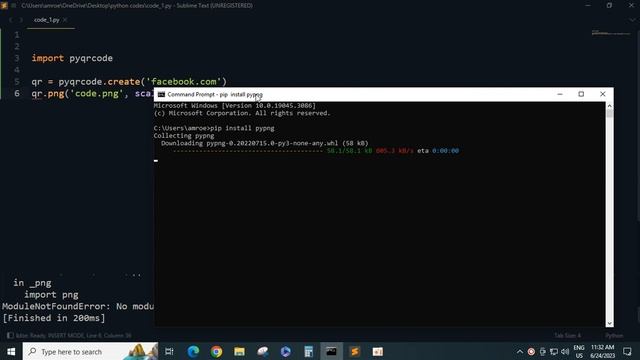
Task: Select the code_1.py tab in Sublime
Action: click(x=47, y=20)
